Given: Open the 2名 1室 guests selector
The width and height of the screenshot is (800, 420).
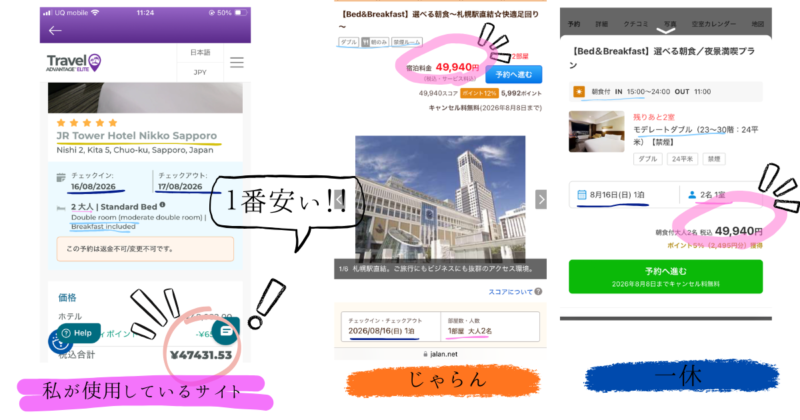Looking at the screenshot, I should tap(721, 194).
